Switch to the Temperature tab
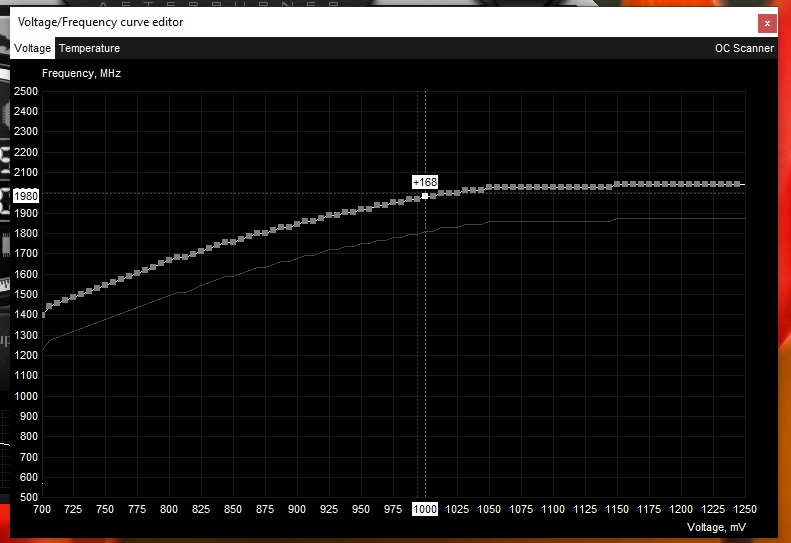The height and width of the screenshot is (543, 791). (89, 48)
